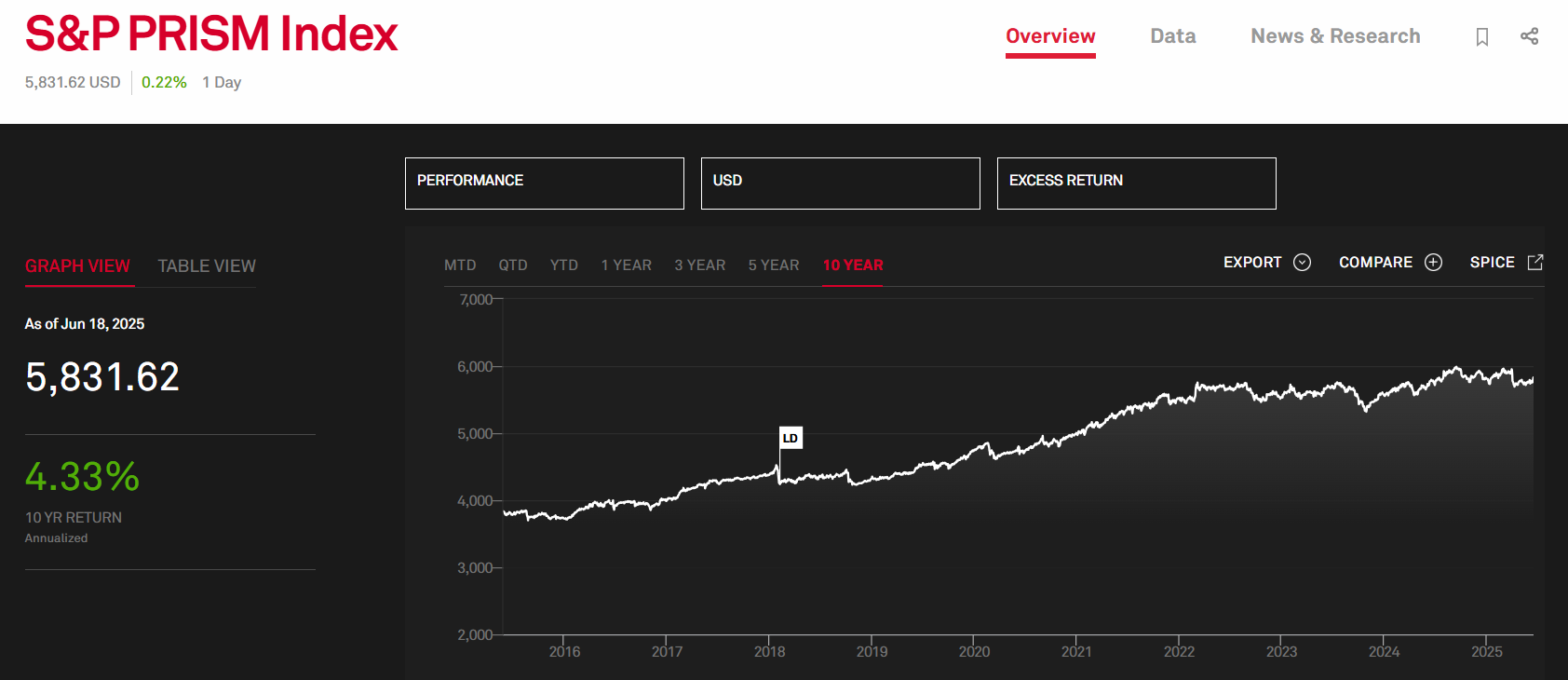1568x680 pixels.
Task: Click the 0.22% daily change
Action: (164, 82)
